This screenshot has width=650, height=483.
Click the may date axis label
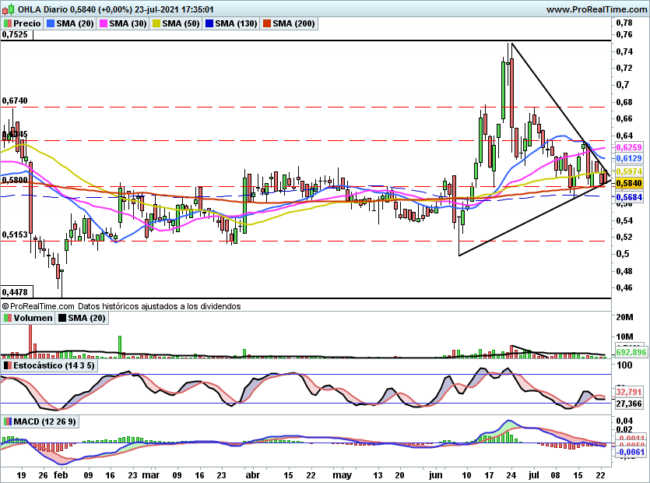(342, 475)
